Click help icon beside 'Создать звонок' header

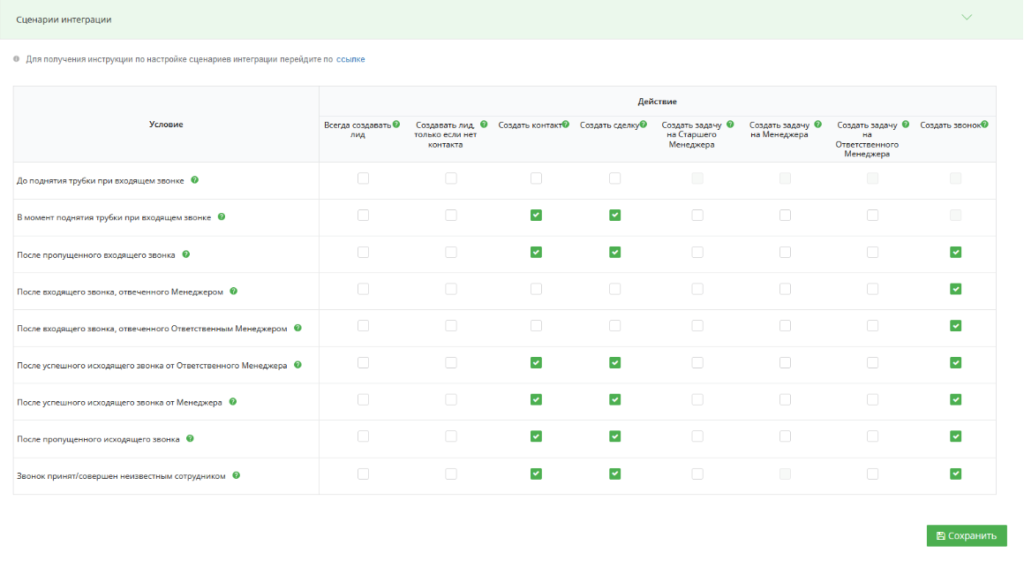pyautogui.click(x=985, y=124)
